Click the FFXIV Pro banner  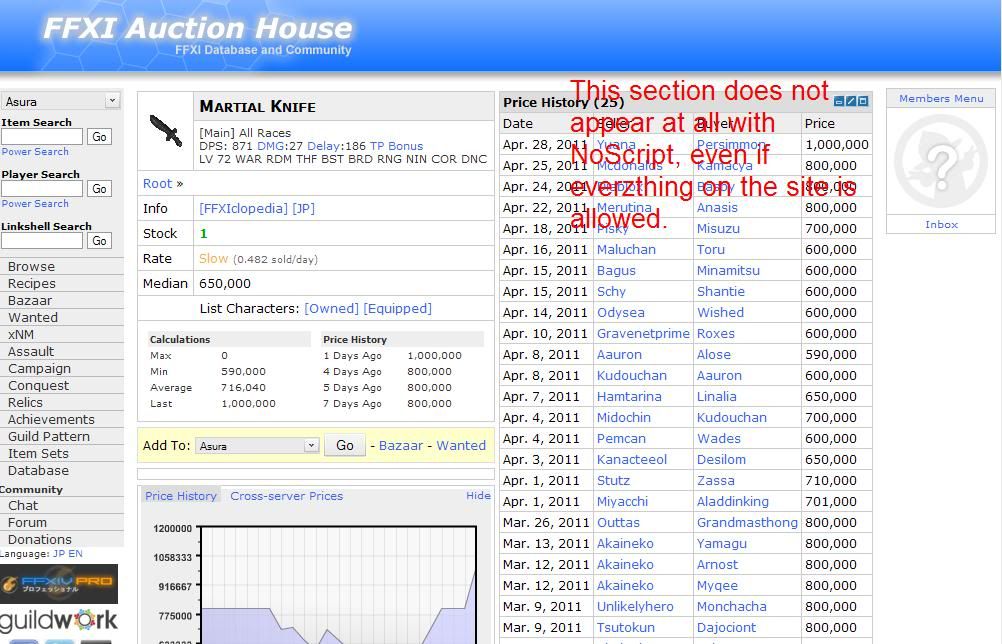click(59, 583)
